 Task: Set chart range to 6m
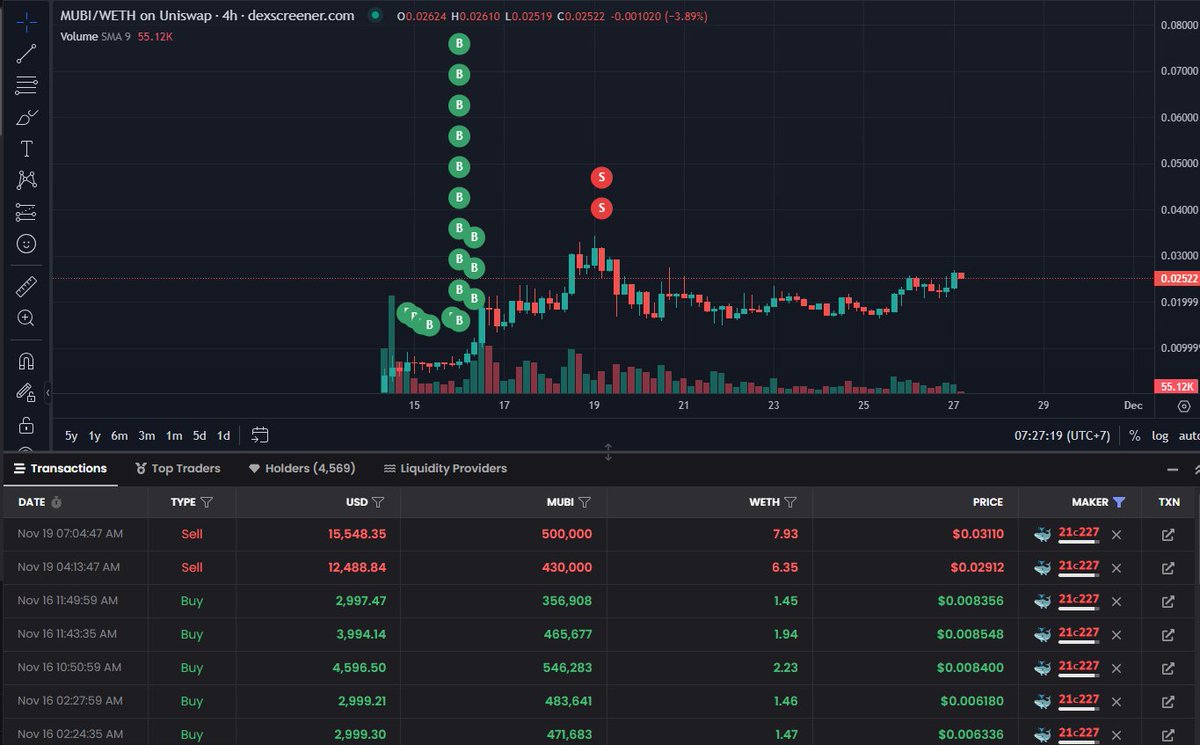(x=119, y=436)
